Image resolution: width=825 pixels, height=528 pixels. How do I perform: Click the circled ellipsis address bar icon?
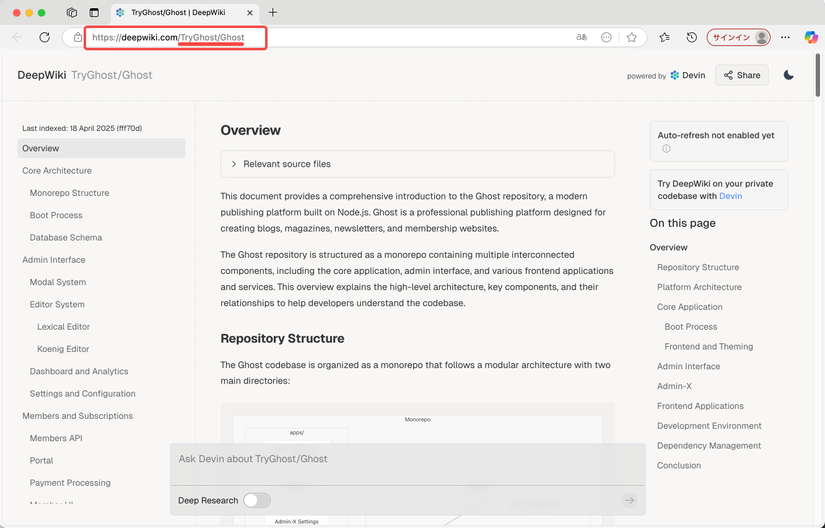point(606,37)
